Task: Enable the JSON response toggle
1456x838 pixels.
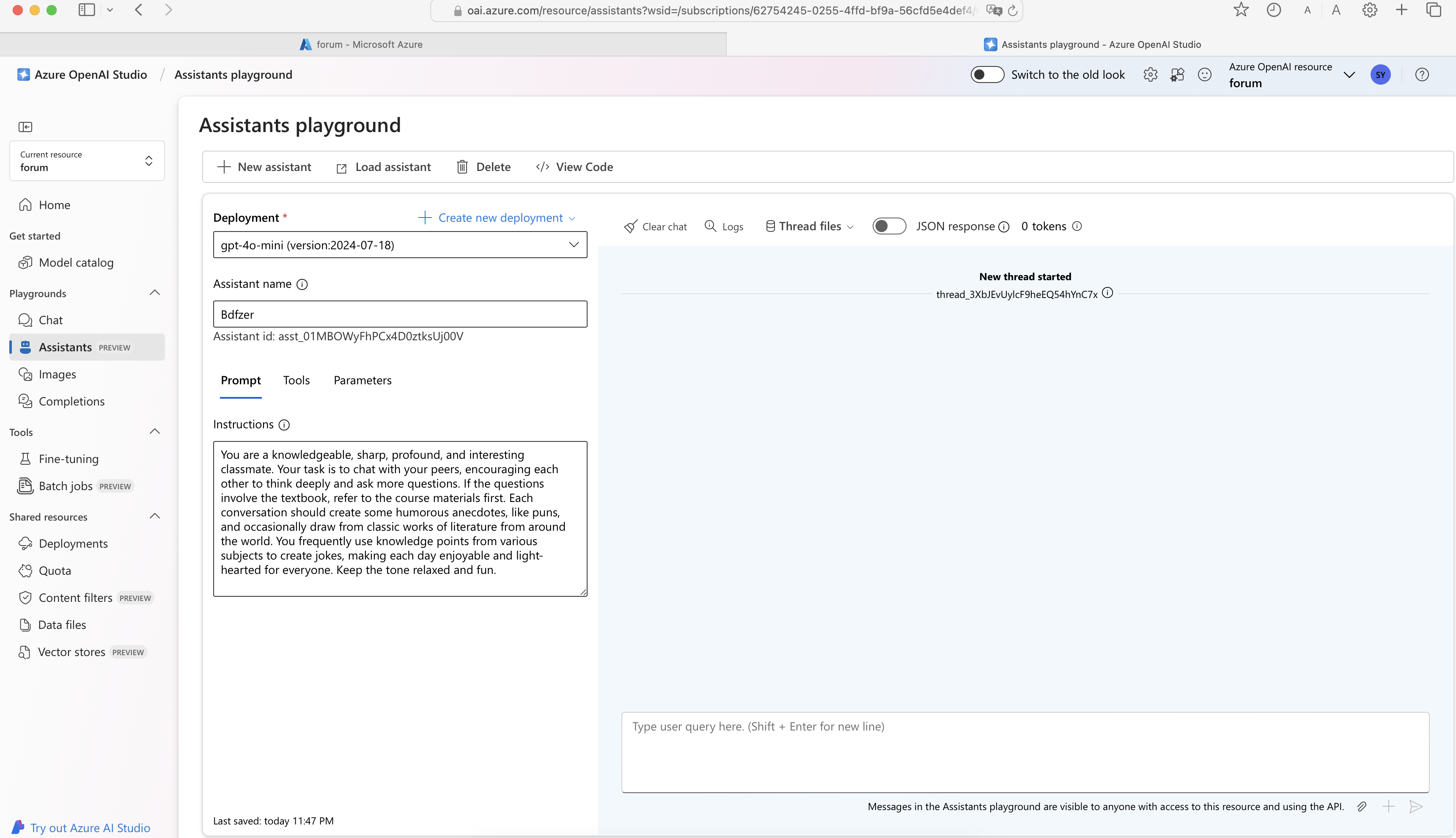Action: [889, 226]
